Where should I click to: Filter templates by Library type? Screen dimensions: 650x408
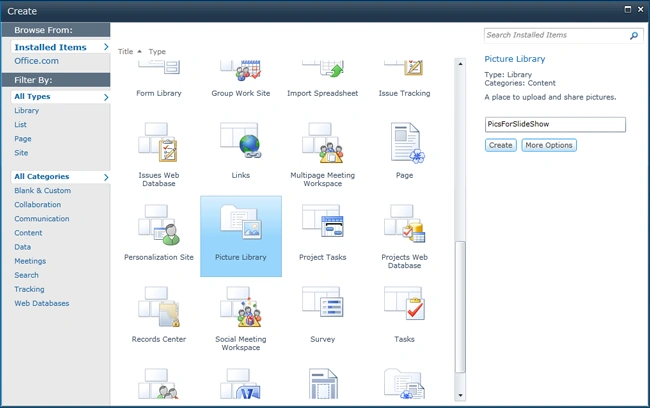click(x=27, y=111)
